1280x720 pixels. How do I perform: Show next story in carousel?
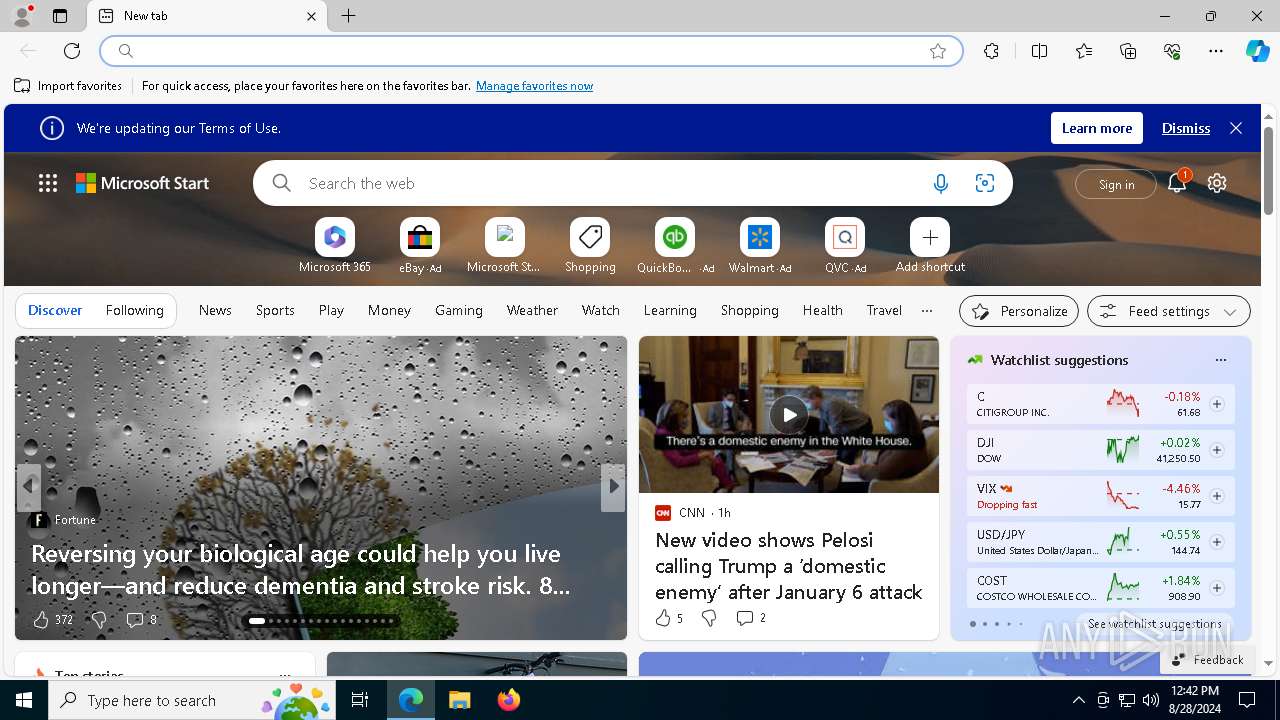coord(614,486)
